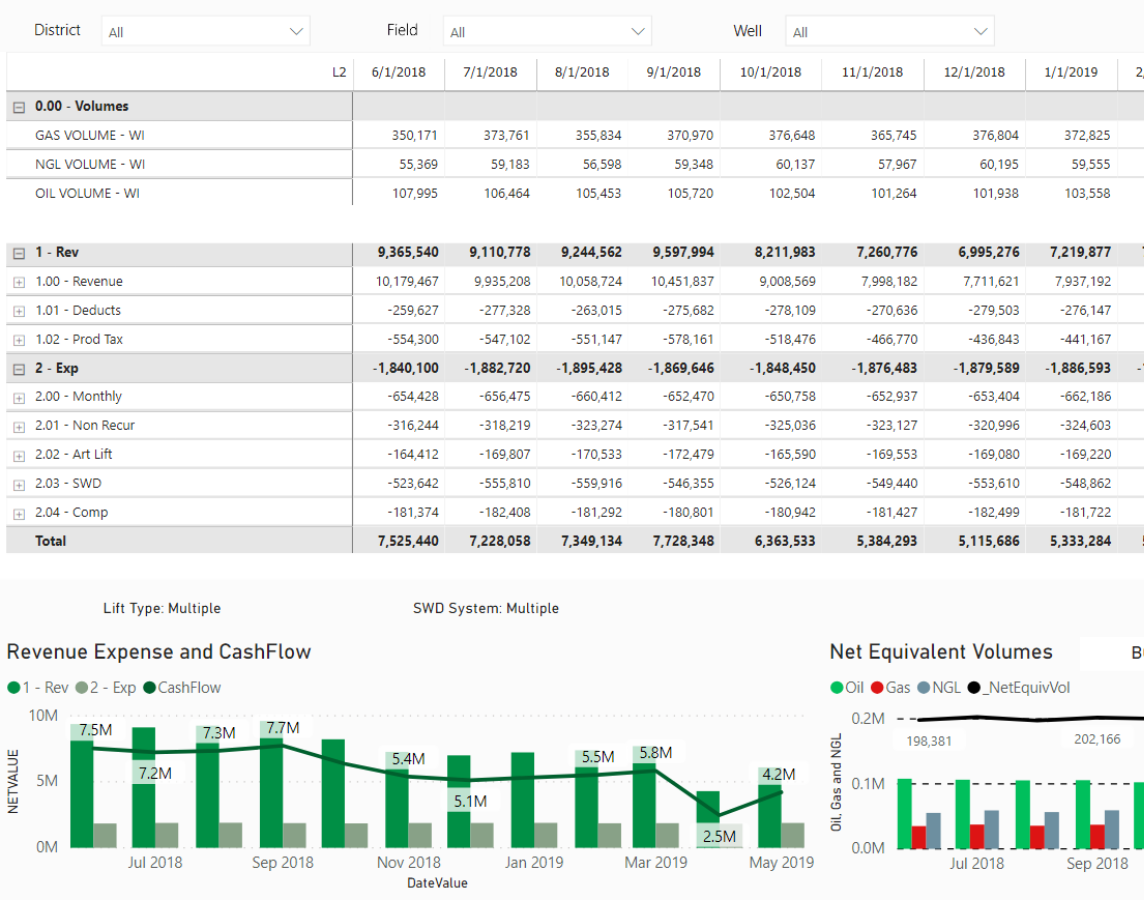Screen dimensions: 1144x900
Task: Expand the 2.03 - SWD row
Action: tap(19, 485)
